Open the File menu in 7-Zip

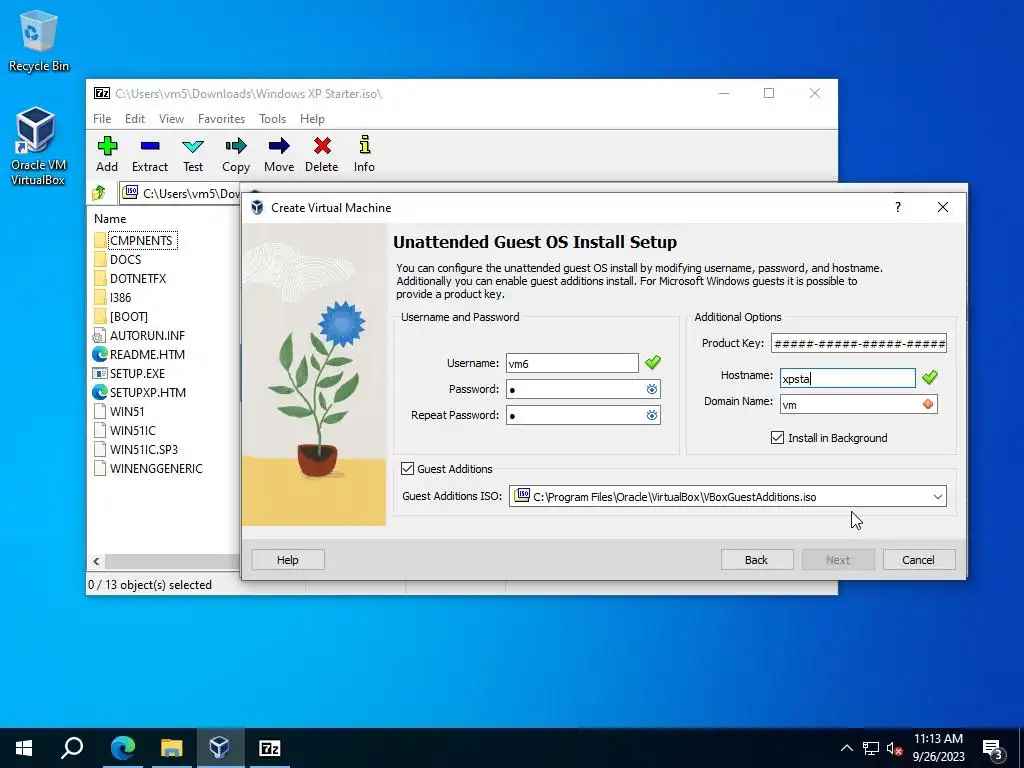pyautogui.click(x=102, y=119)
